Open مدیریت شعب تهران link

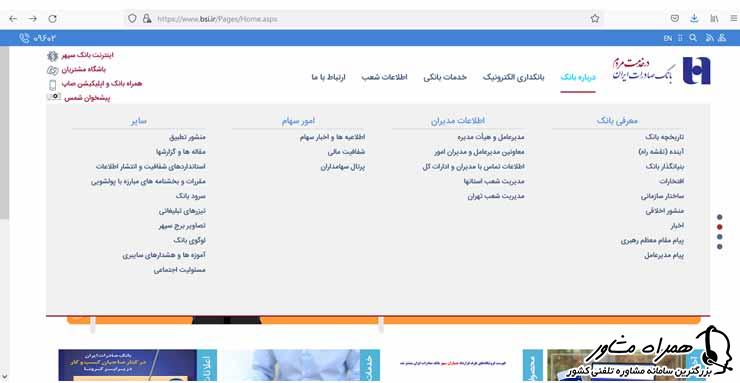(x=496, y=196)
